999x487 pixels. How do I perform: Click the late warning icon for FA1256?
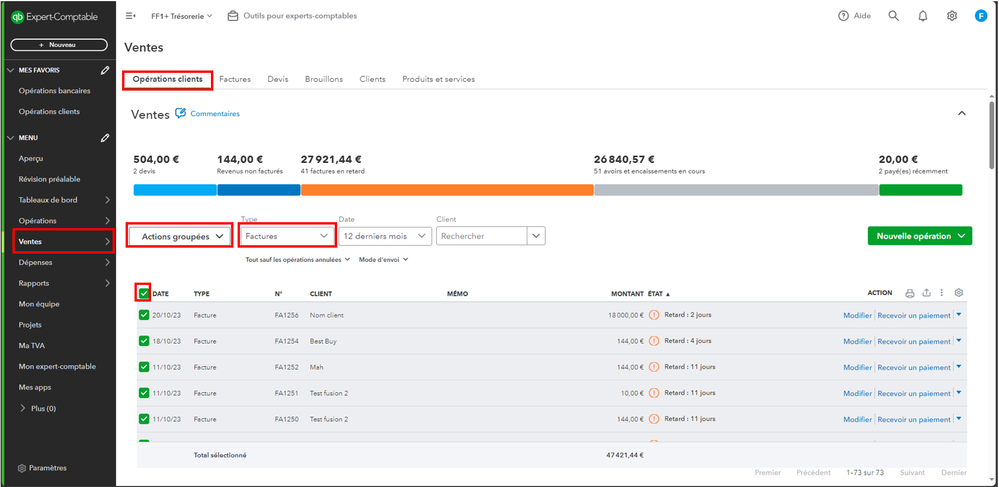(654, 315)
